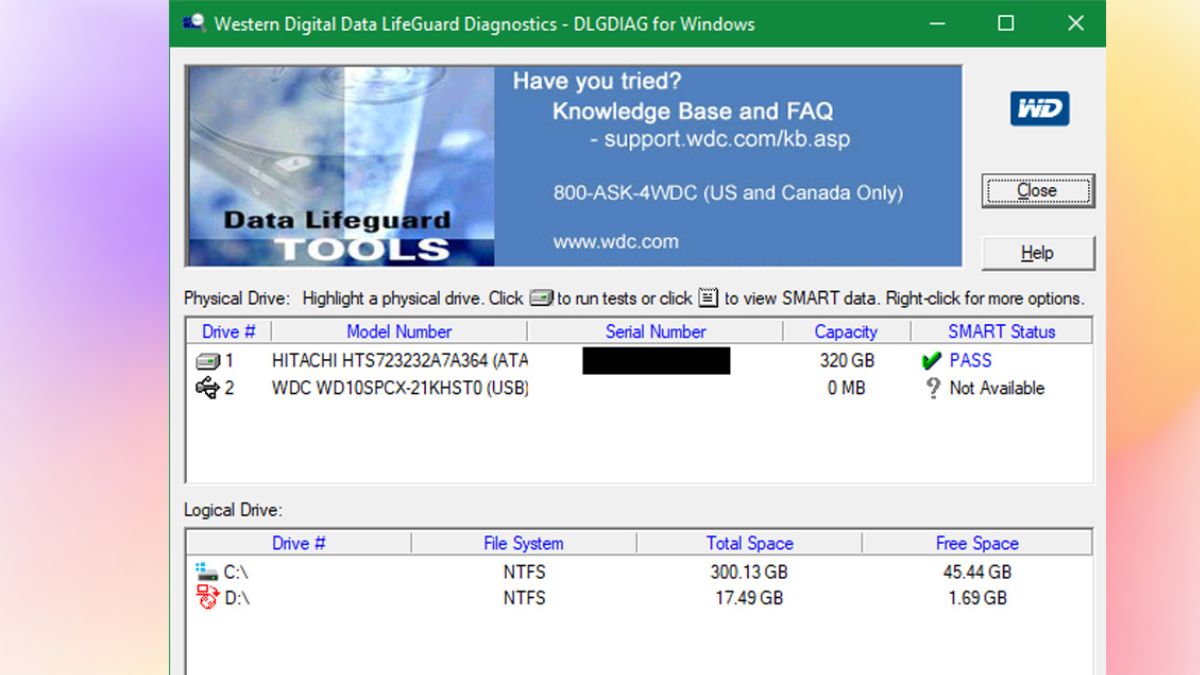
Task: Select the USB icon for drive 2
Action: (207, 388)
